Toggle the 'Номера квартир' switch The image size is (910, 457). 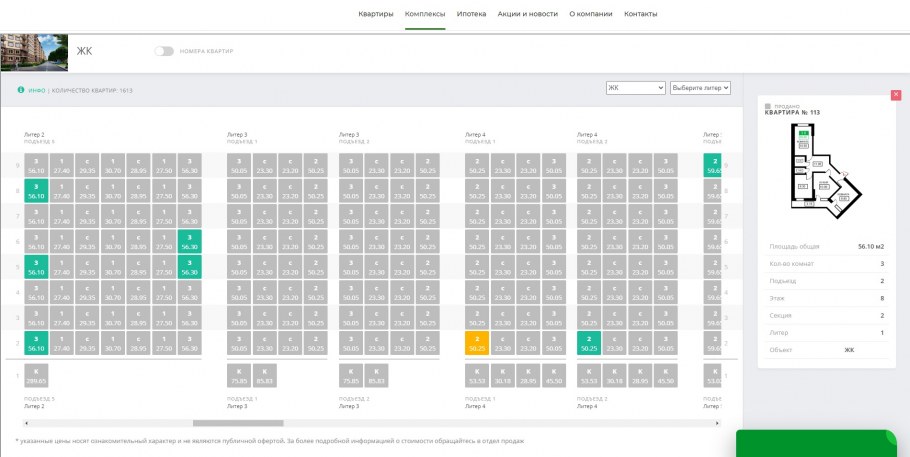click(x=164, y=51)
